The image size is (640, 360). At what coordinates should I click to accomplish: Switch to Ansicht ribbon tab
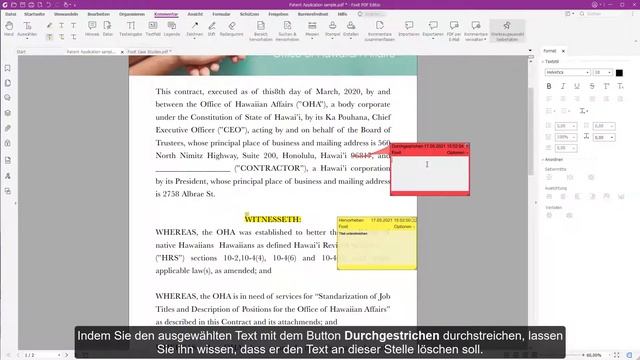click(x=195, y=14)
